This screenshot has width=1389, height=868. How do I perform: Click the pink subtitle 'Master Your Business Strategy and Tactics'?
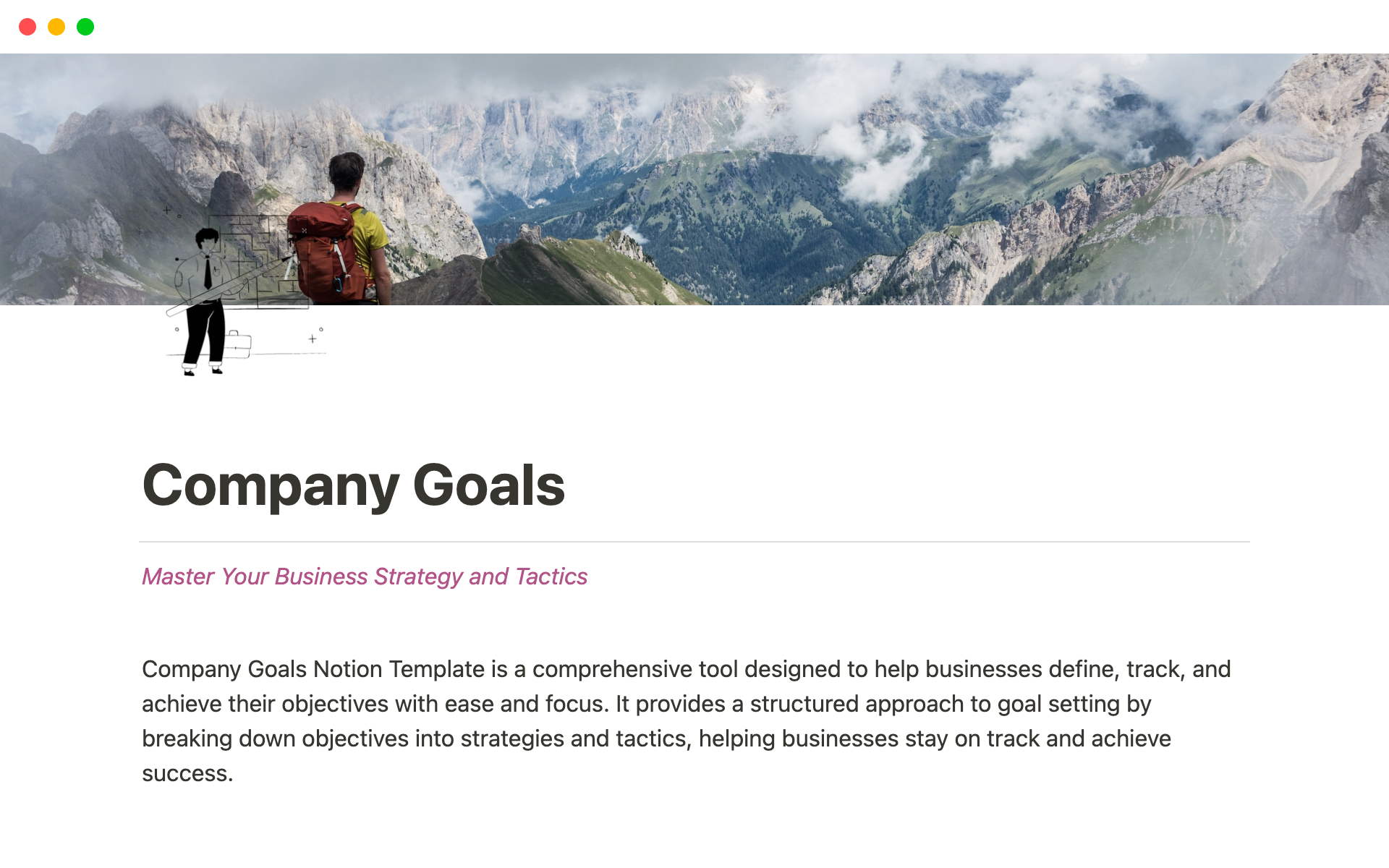tap(364, 576)
